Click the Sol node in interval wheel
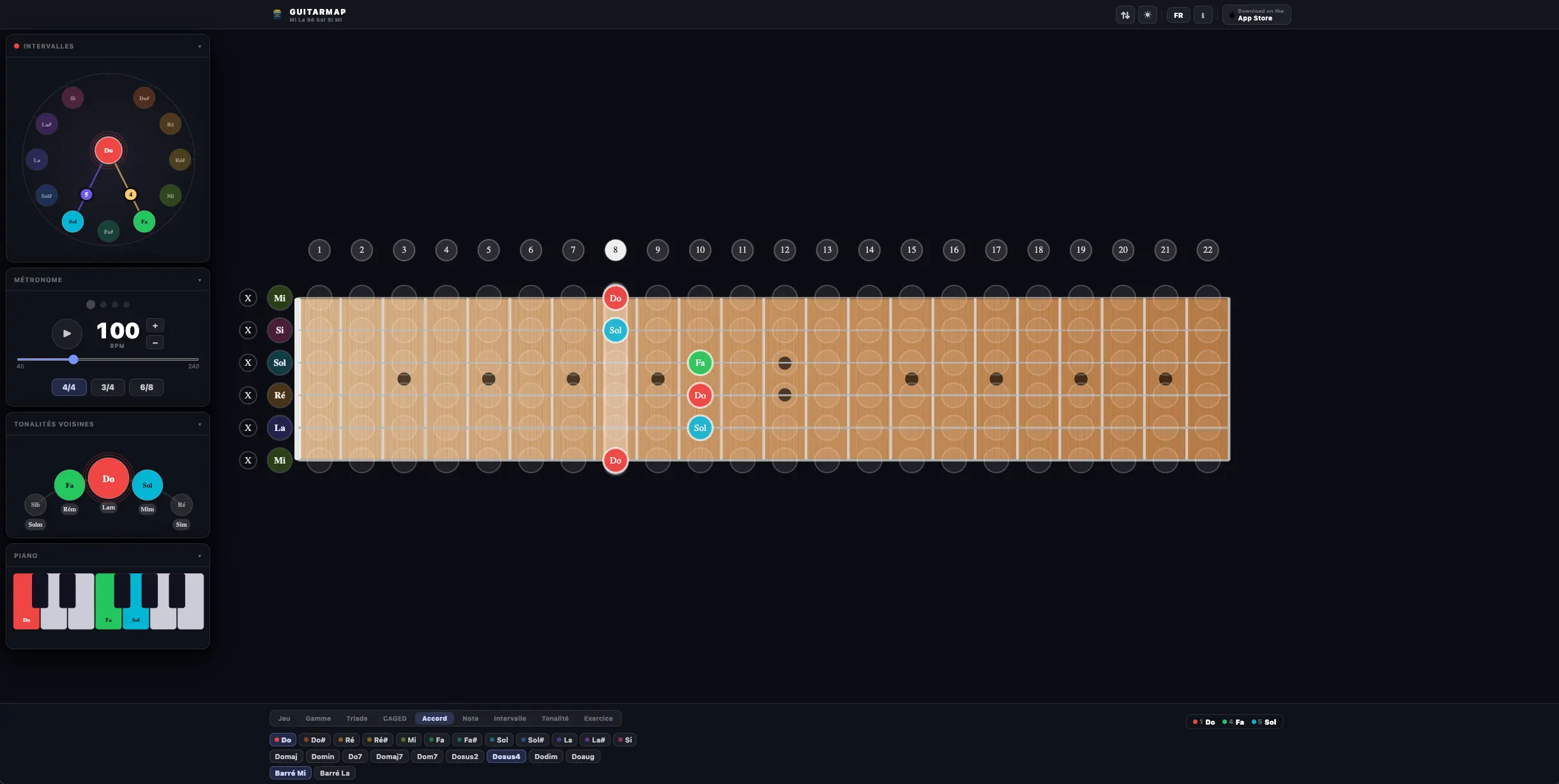1559x784 pixels. tap(73, 222)
